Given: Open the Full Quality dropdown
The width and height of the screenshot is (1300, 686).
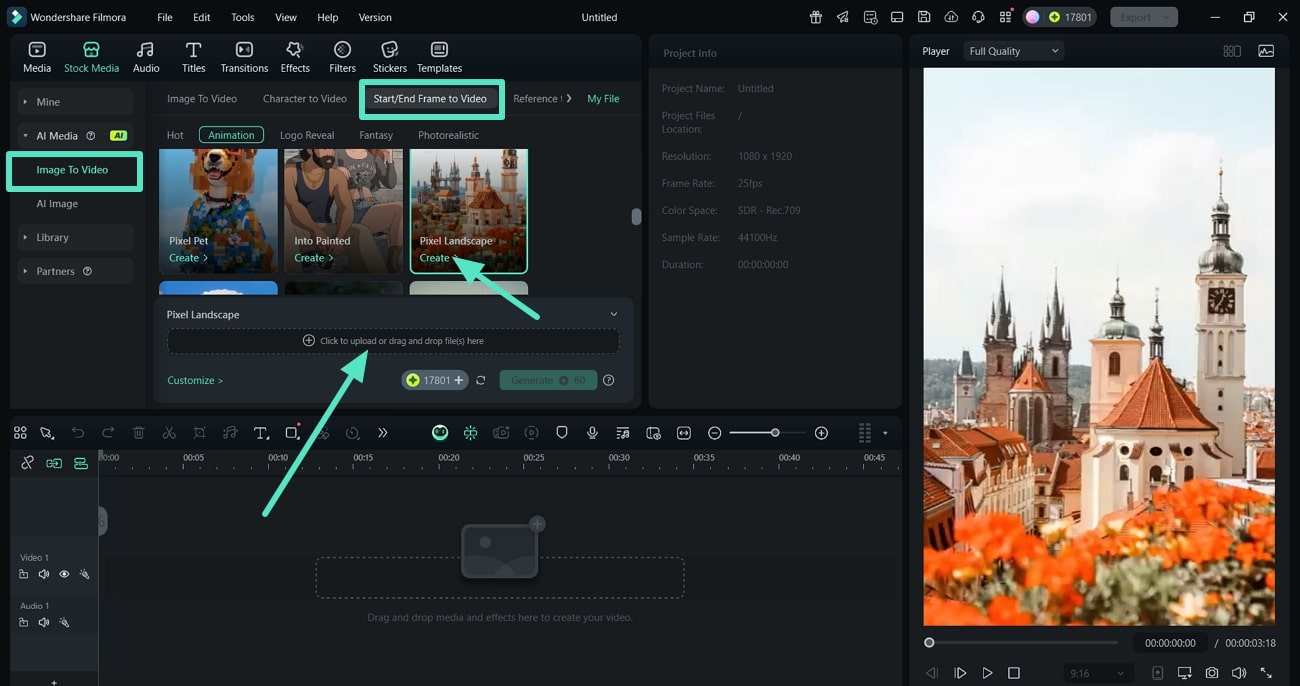Looking at the screenshot, I should tap(1013, 51).
